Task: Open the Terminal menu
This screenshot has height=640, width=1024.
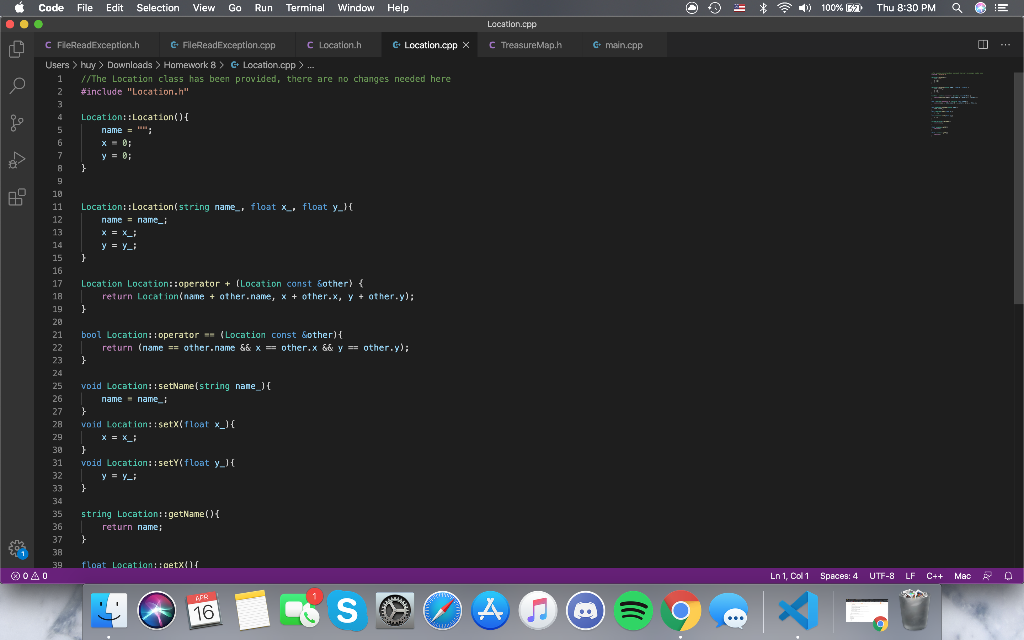Action: (305, 8)
